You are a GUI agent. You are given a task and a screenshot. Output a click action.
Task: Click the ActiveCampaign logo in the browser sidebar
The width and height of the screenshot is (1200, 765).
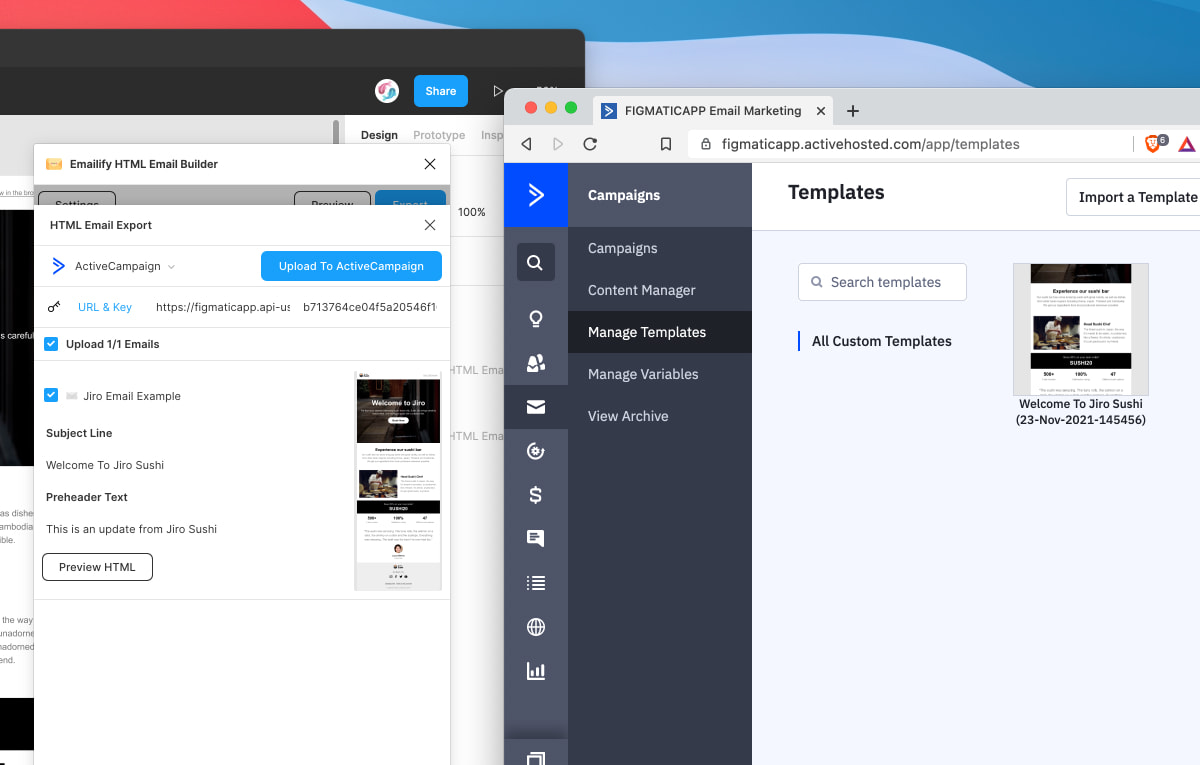point(536,195)
